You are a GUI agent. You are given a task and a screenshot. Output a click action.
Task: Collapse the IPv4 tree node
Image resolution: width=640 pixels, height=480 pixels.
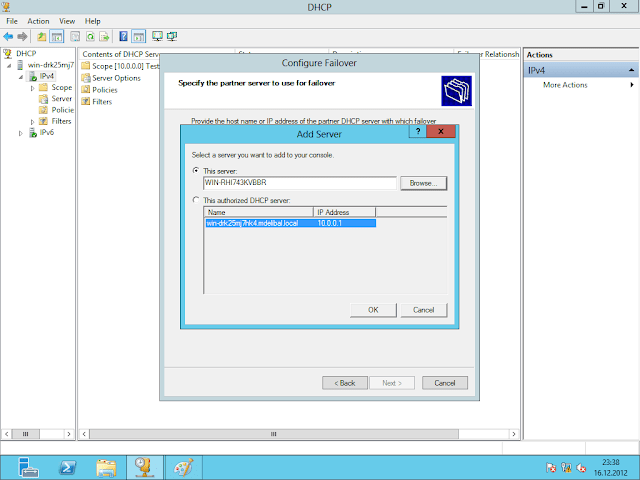[21, 77]
